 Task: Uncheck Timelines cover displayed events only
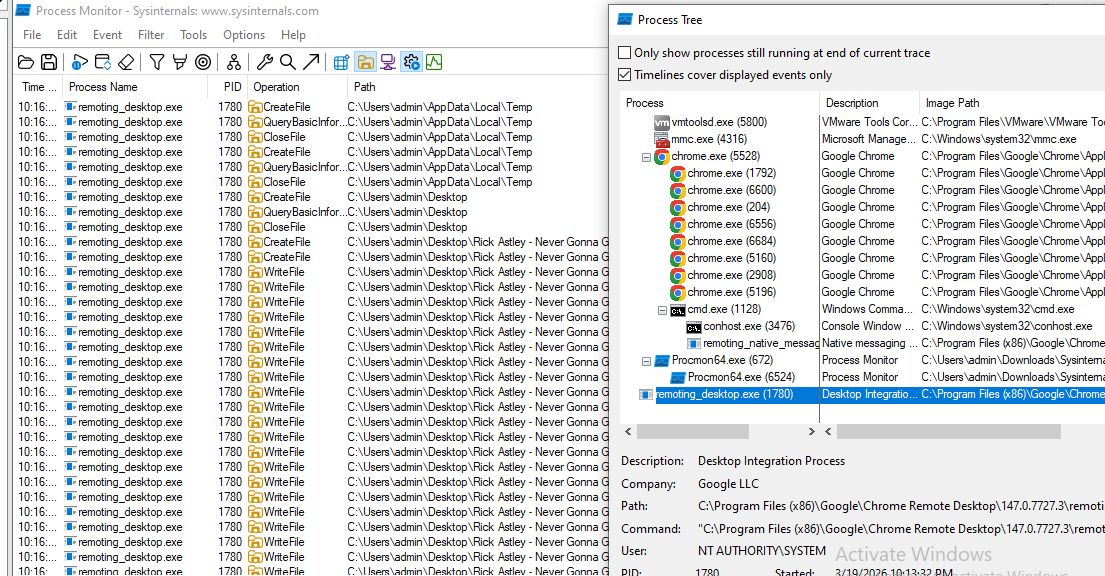click(x=624, y=74)
